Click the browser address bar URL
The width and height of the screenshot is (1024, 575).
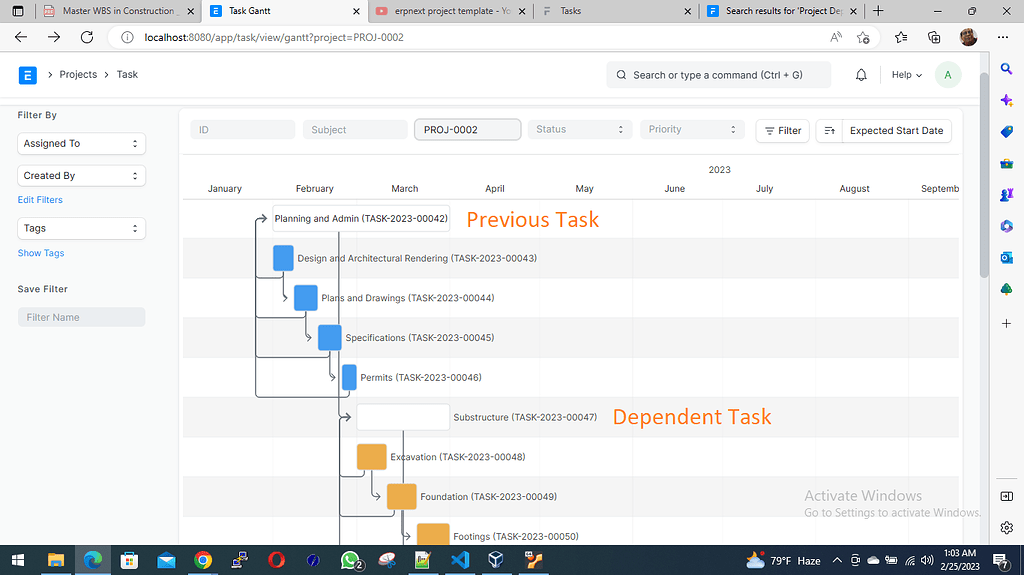274,37
